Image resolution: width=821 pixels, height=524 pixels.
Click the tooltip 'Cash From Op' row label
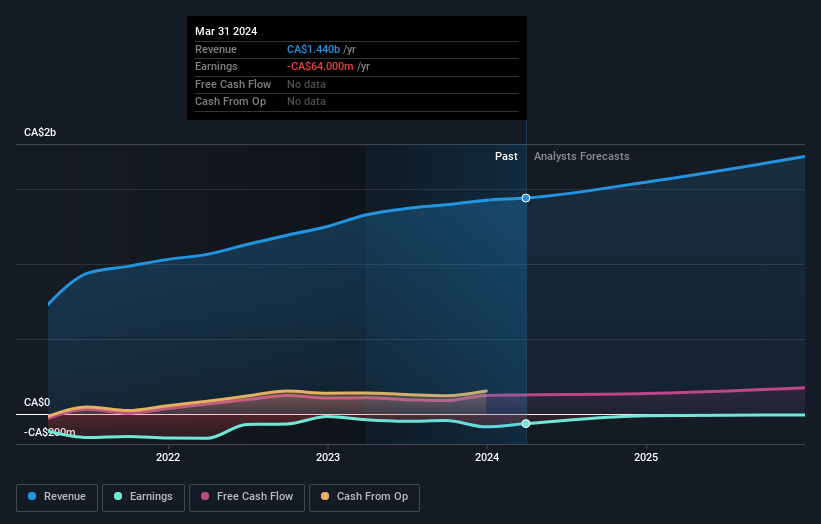point(230,102)
